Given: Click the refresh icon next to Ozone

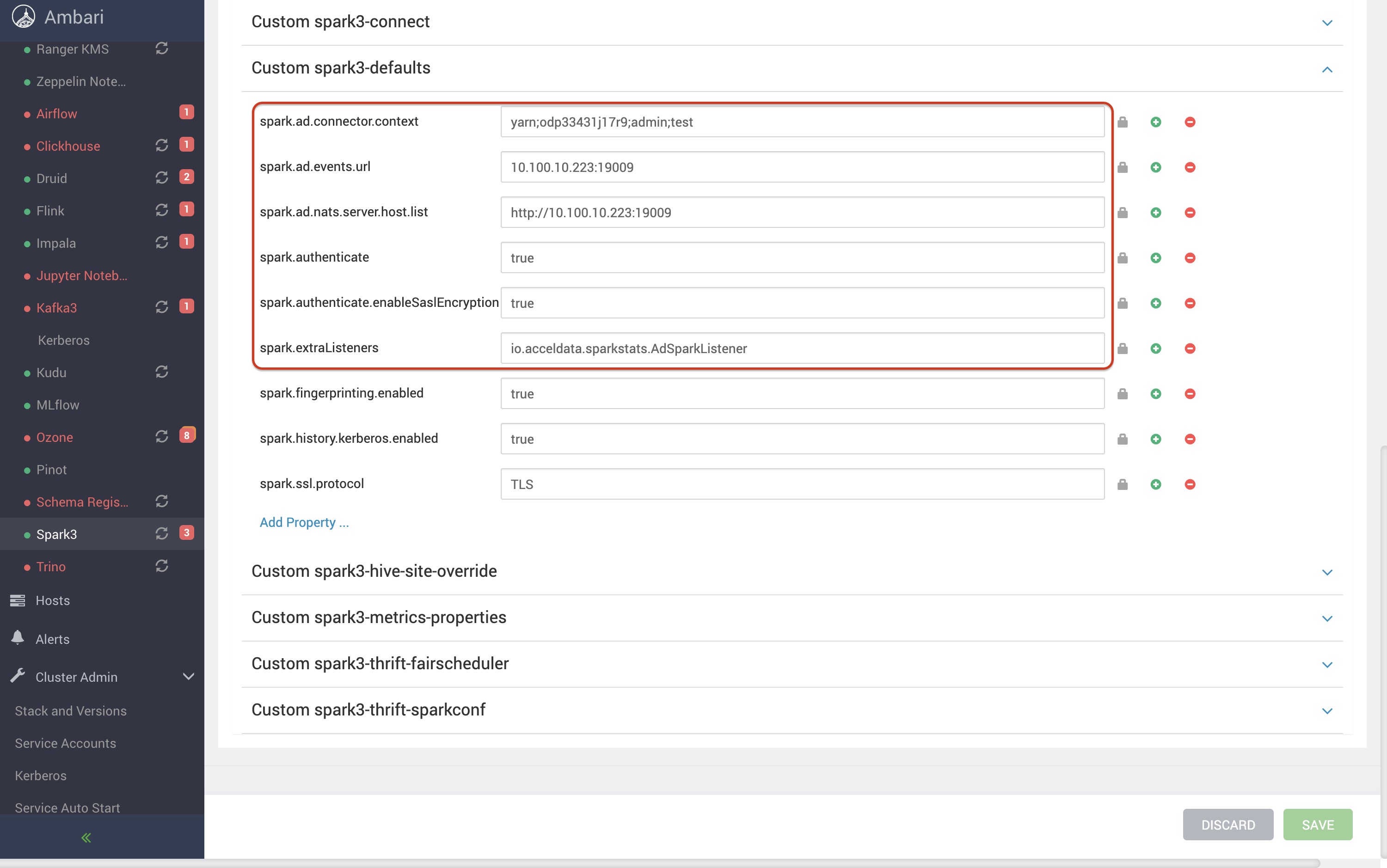Looking at the screenshot, I should pyautogui.click(x=162, y=436).
